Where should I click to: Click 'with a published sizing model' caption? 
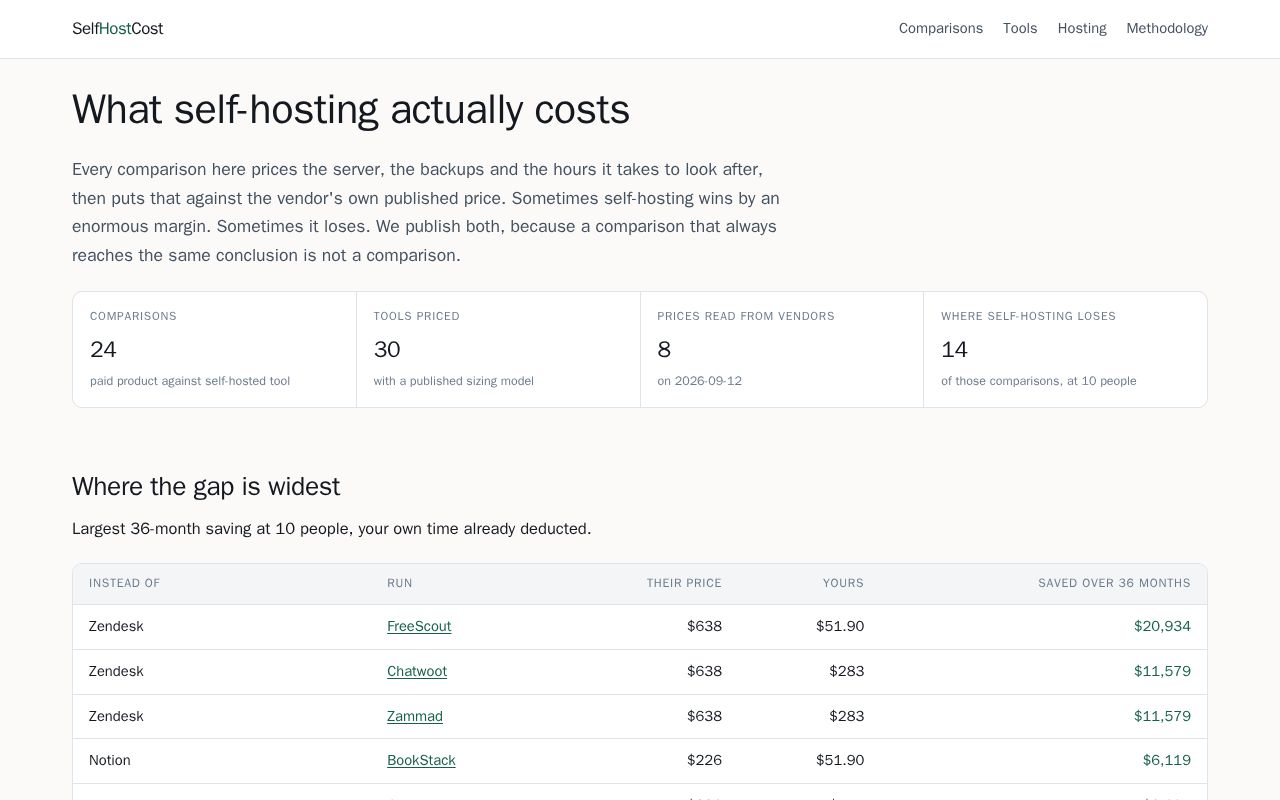point(454,381)
